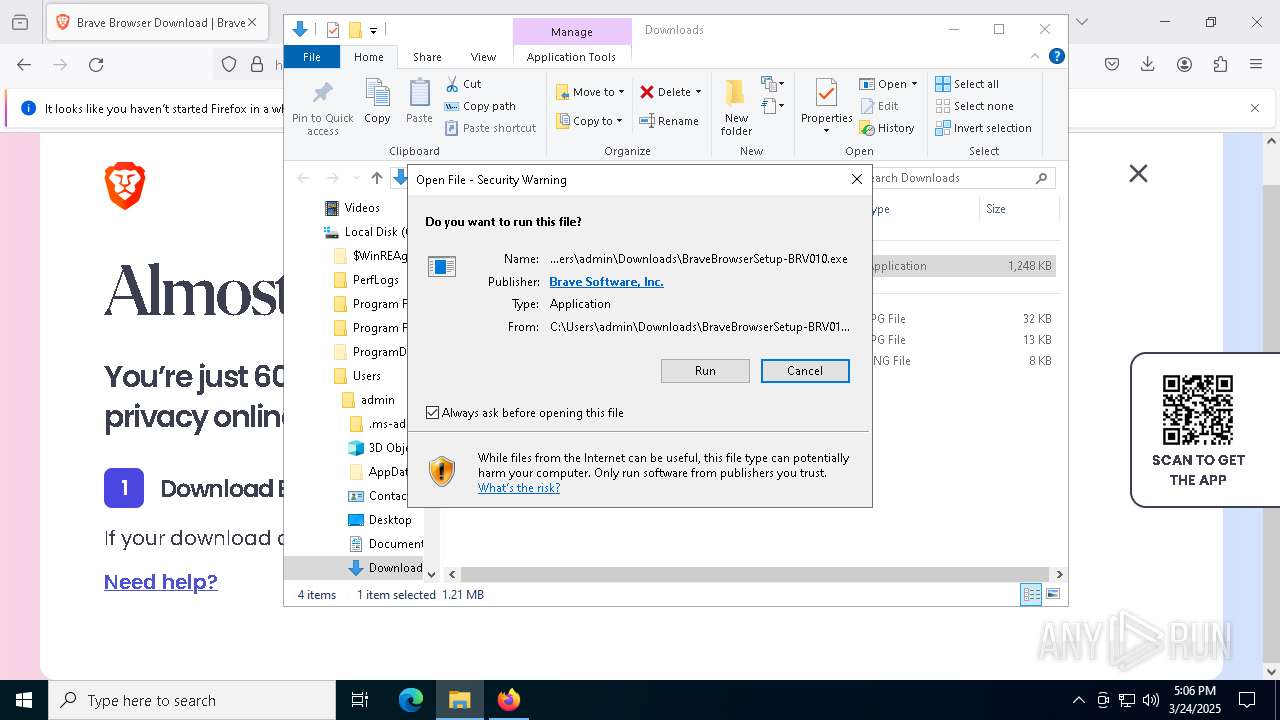Open Firefox account icon
Screen dimensions: 1280x720
click(x=1184, y=64)
